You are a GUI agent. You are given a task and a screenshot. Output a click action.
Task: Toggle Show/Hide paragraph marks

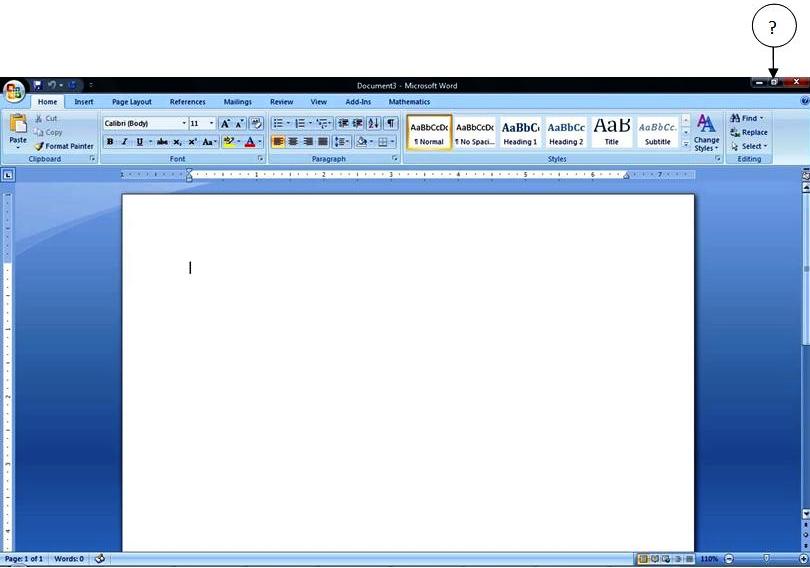390,124
